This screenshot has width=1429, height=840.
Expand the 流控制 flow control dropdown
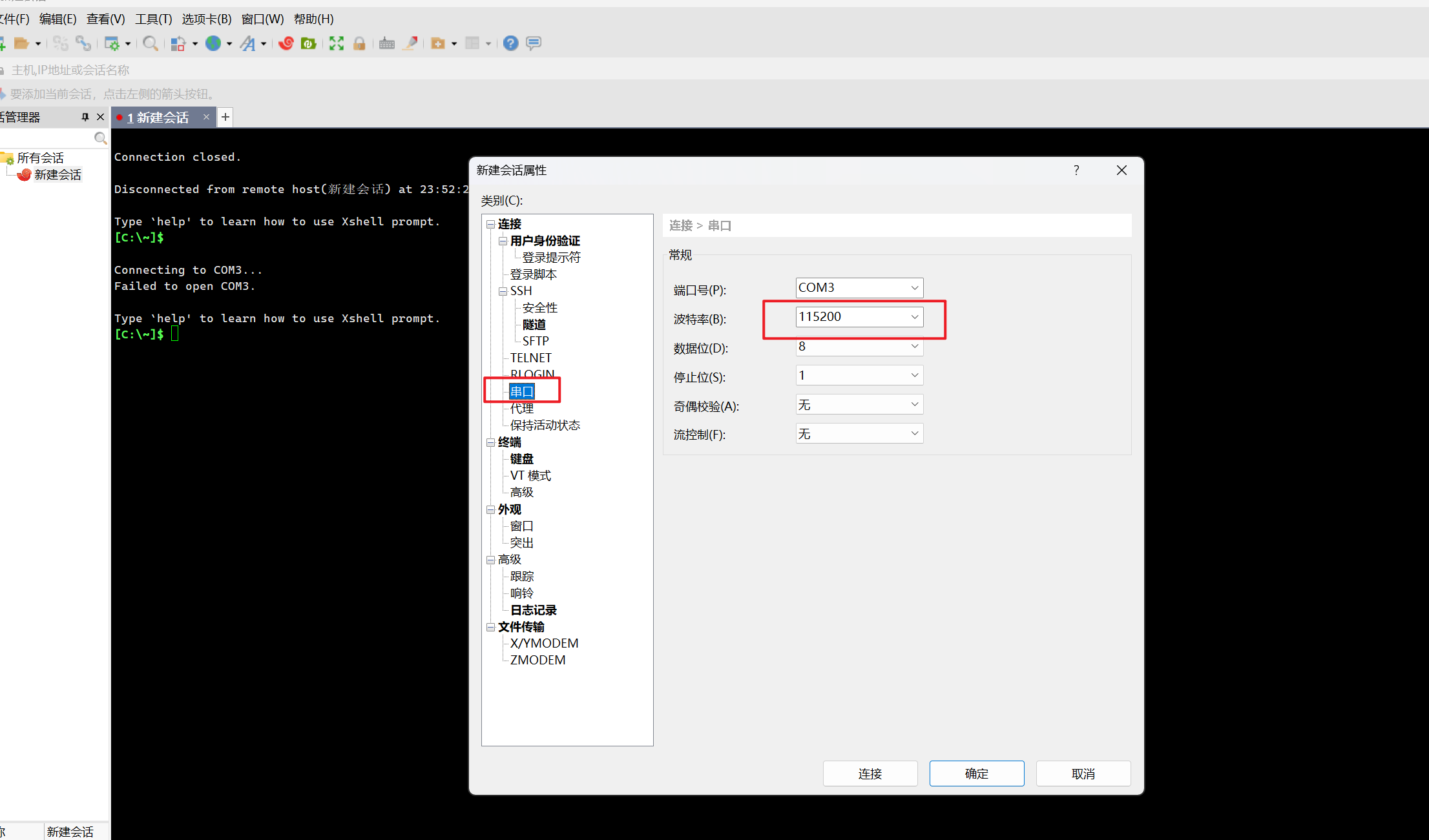click(x=913, y=433)
